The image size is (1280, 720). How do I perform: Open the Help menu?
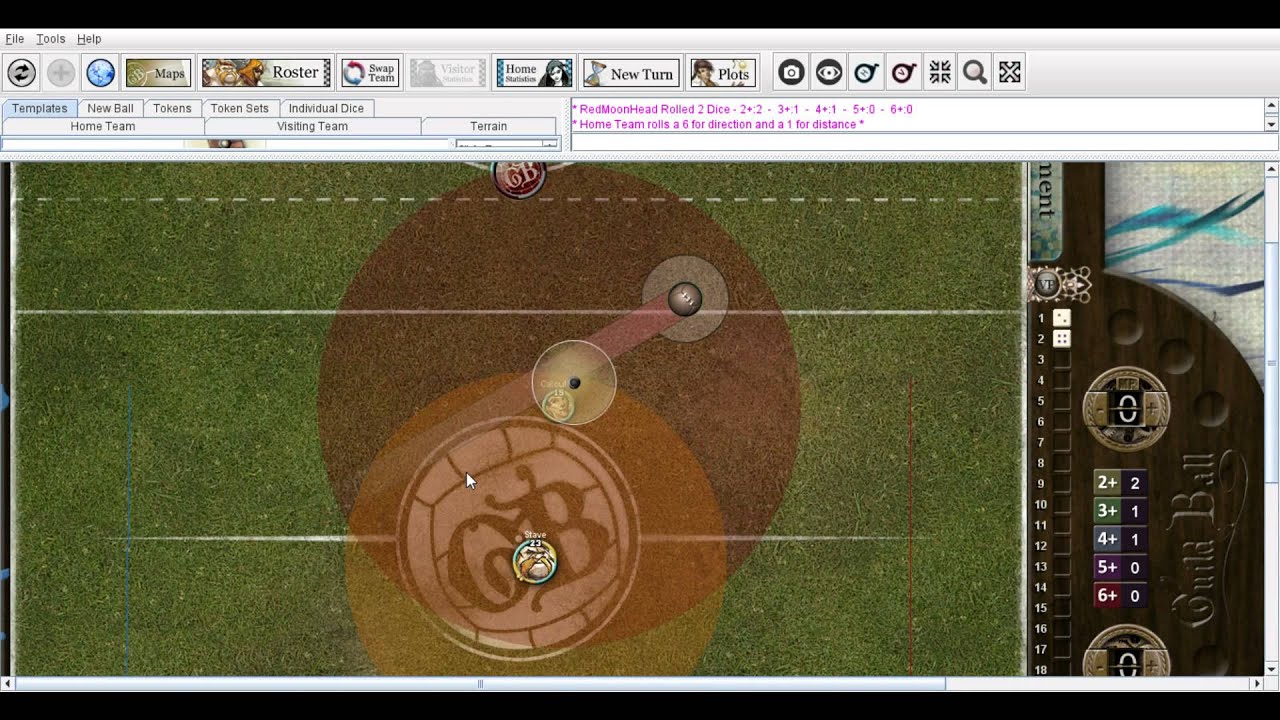[89, 39]
